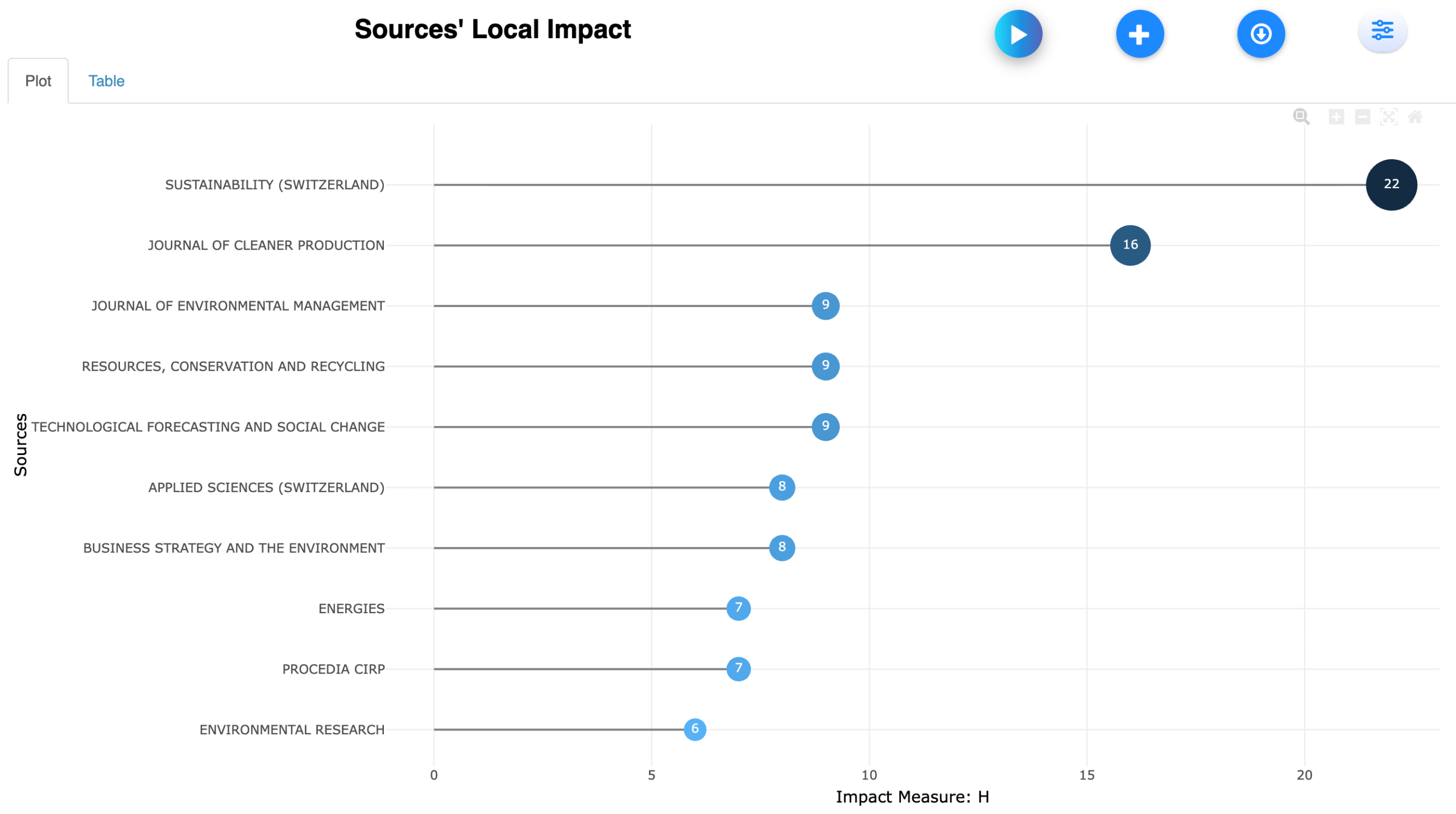1456x814 pixels.
Task: Click the Applied Sciences (Switzerland) 8 marker
Action: pos(781,487)
